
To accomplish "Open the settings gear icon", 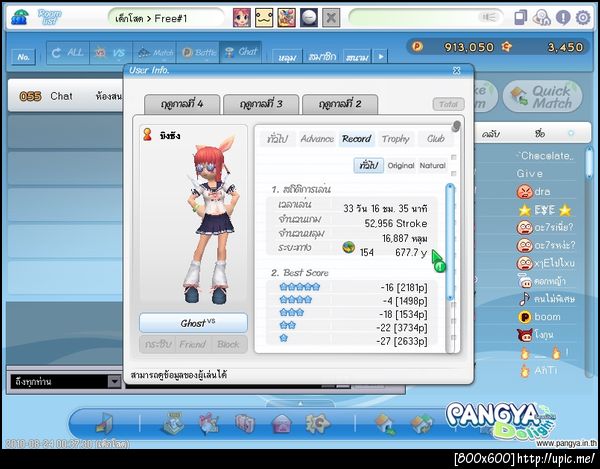I will [583, 18].
